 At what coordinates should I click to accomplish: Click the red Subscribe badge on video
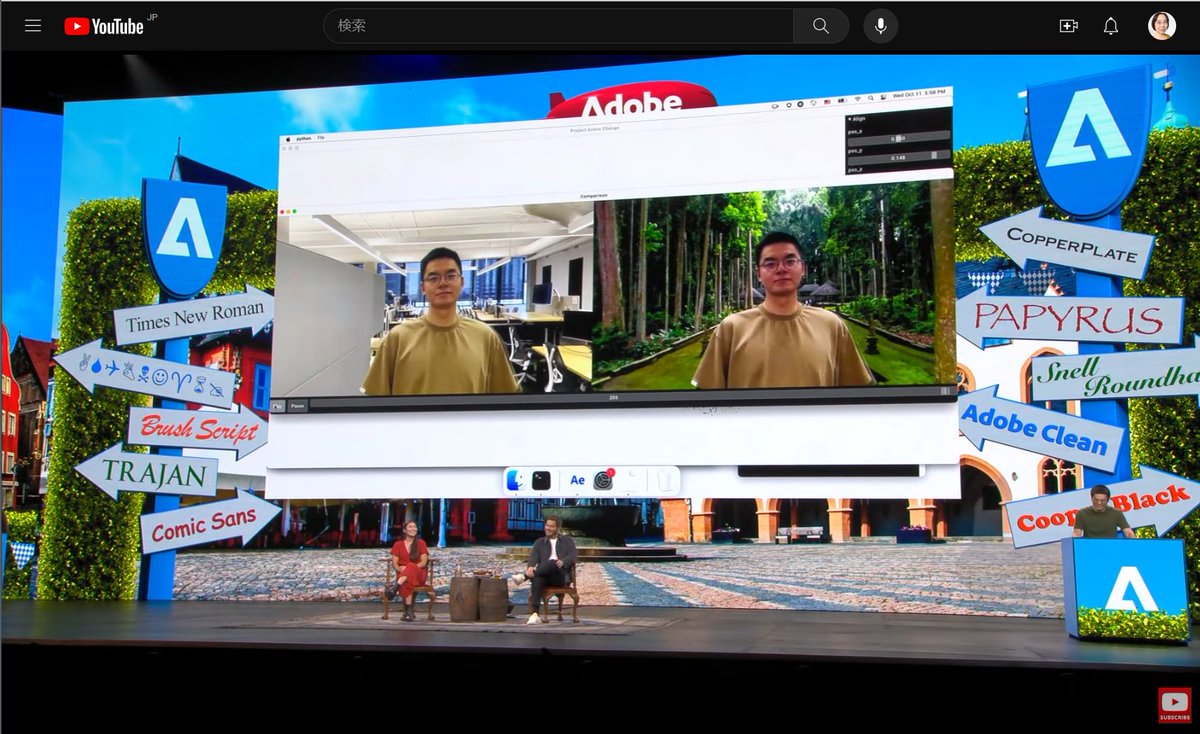pyautogui.click(x=1174, y=703)
